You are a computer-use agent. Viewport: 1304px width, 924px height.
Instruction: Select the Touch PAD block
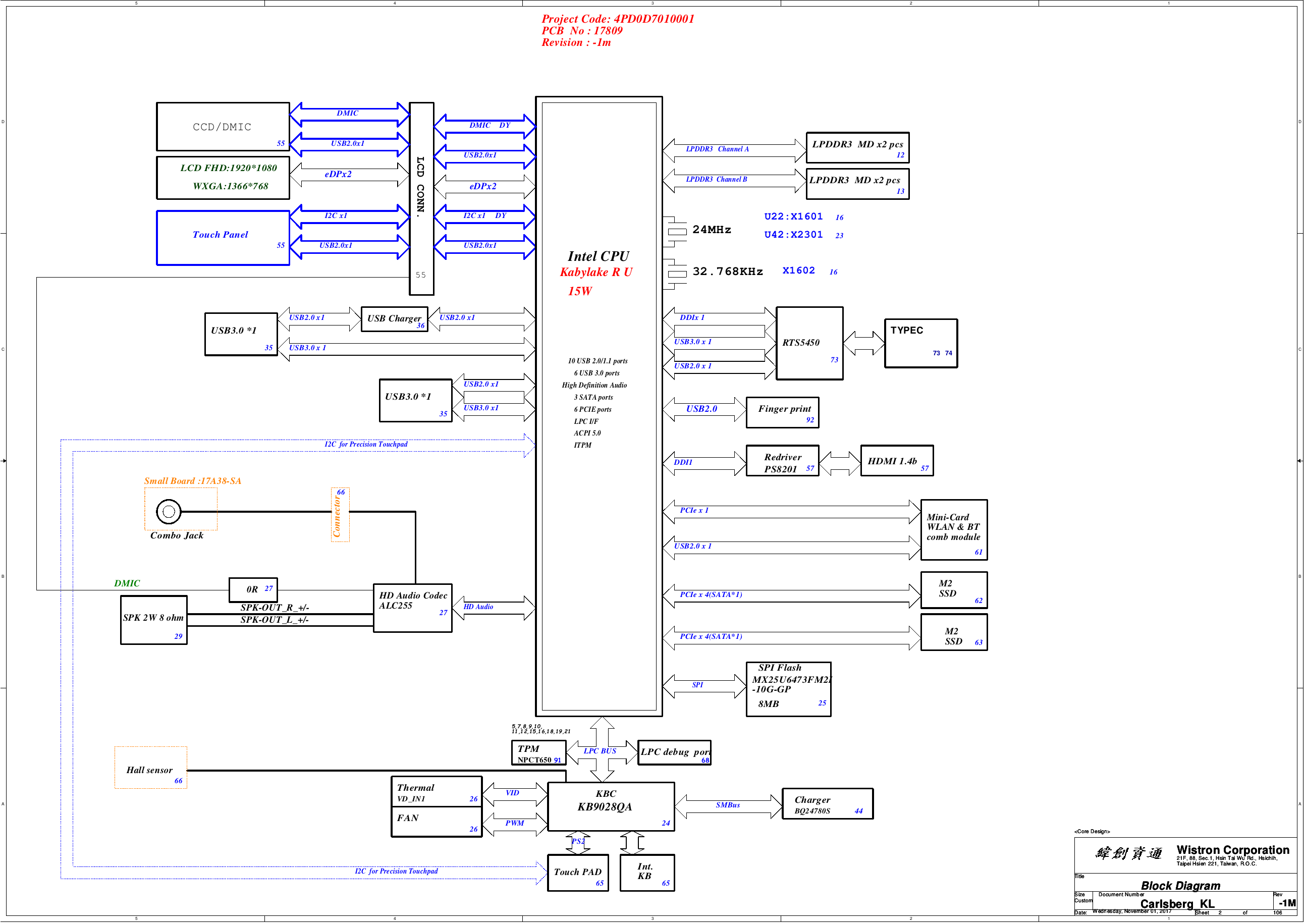click(x=577, y=873)
